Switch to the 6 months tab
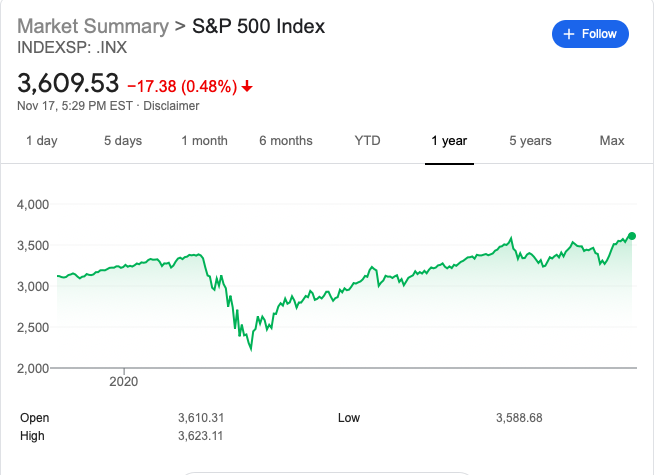655x475 pixels. coord(285,141)
